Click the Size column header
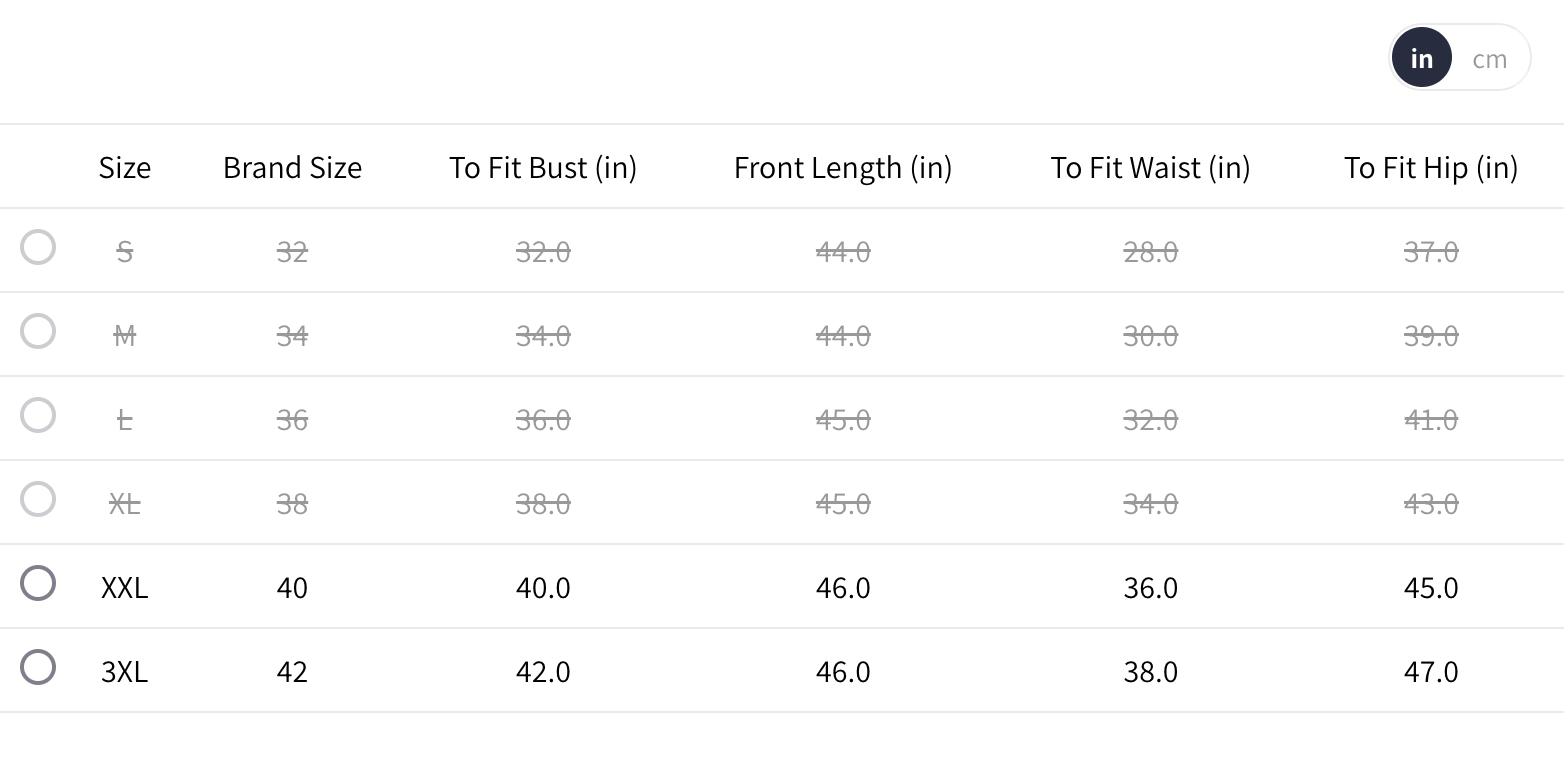The width and height of the screenshot is (1564, 770). click(x=124, y=167)
